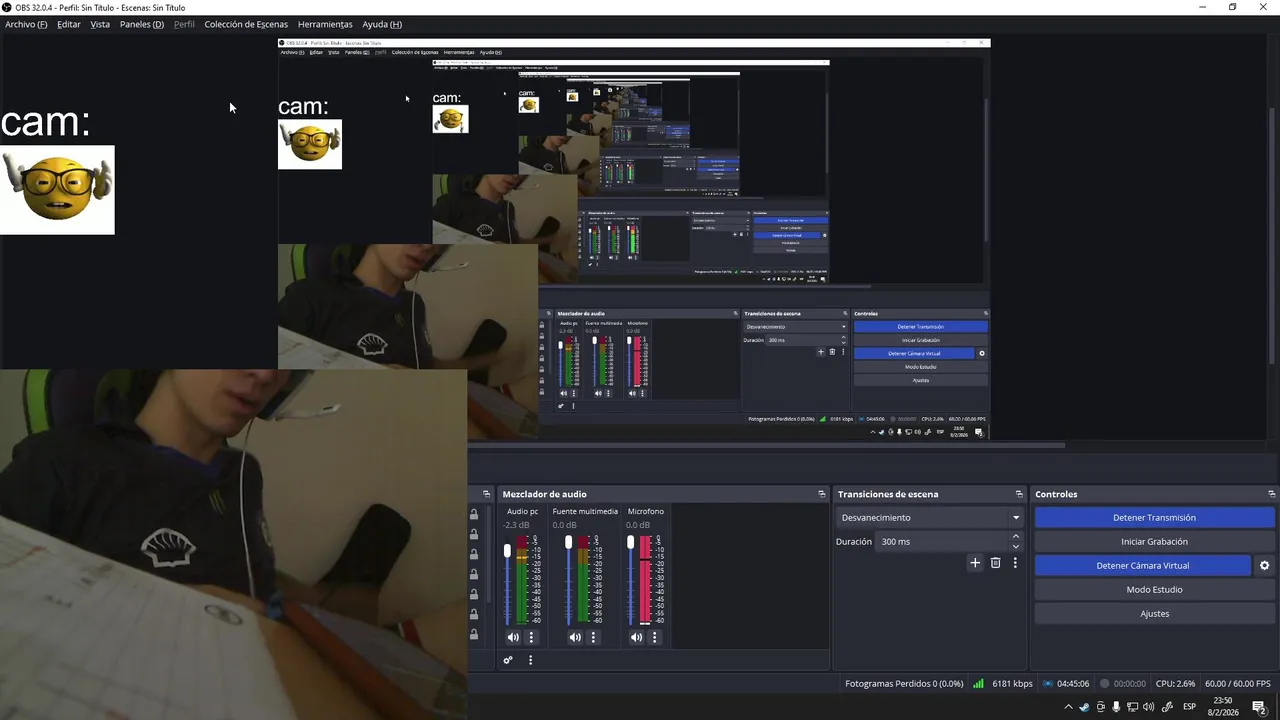This screenshot has width=1280, height=720.
Task: Open Ajustes settings button
Action: click(x=1154, y=613)
